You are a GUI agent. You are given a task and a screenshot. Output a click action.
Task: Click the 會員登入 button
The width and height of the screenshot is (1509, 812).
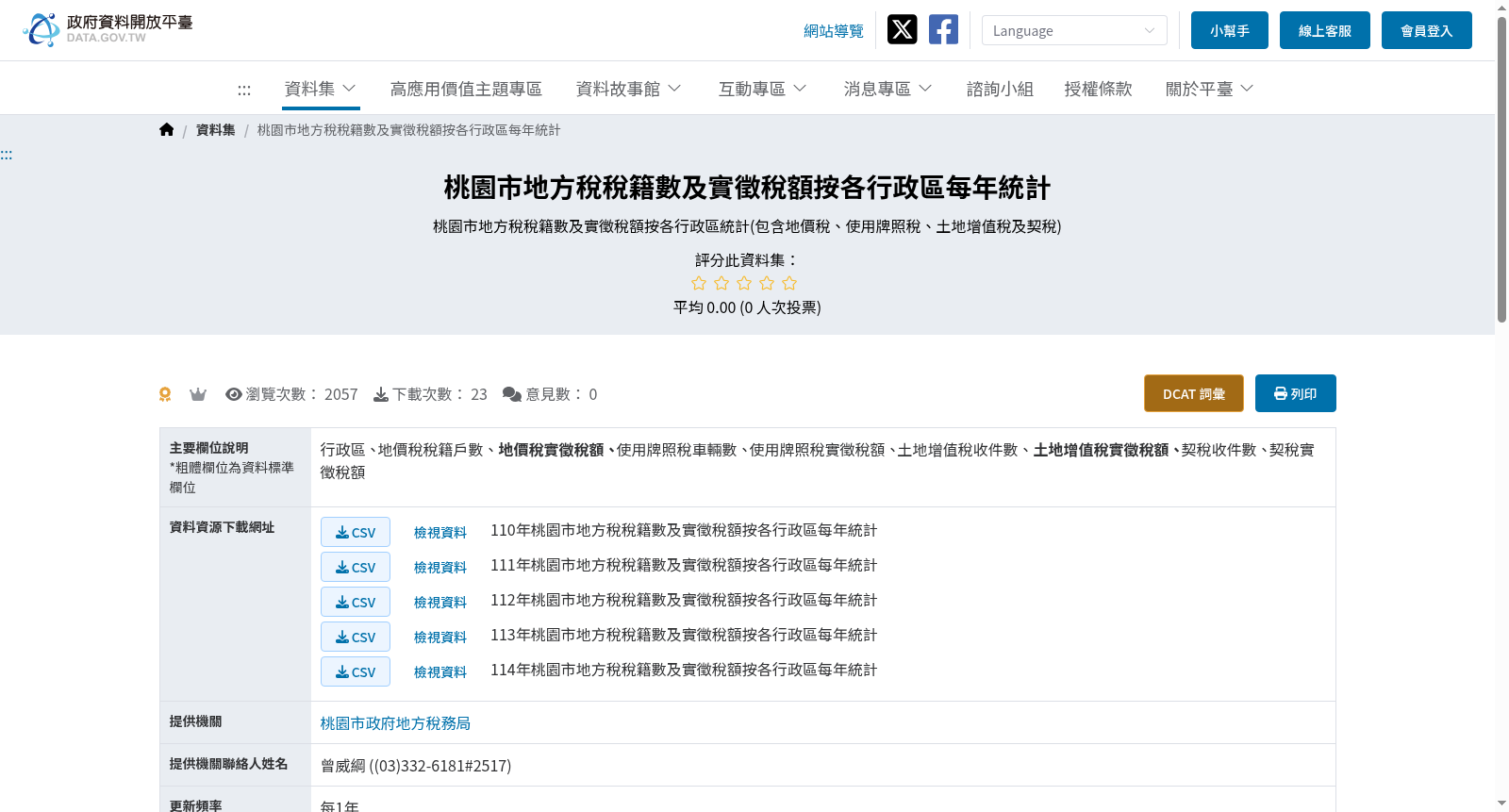[x=1427, y=30]
